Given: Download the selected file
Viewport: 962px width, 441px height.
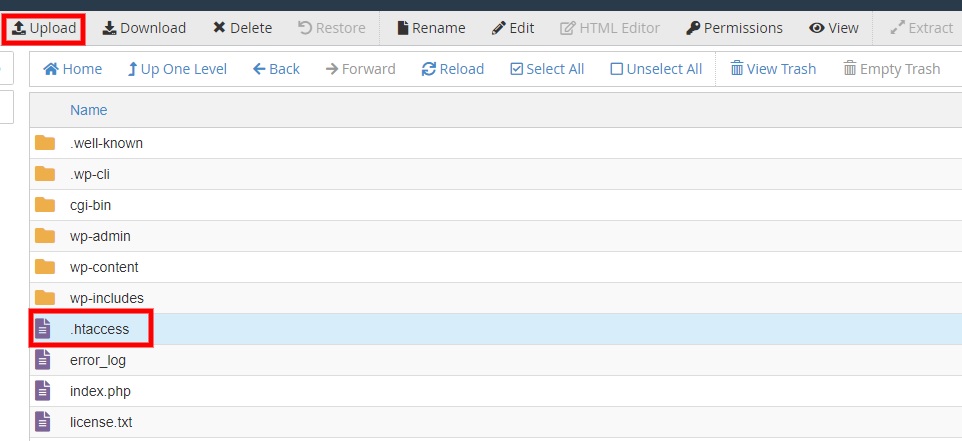Looking at the screenshot, I should pyautogui.click(x=144, y=28).
